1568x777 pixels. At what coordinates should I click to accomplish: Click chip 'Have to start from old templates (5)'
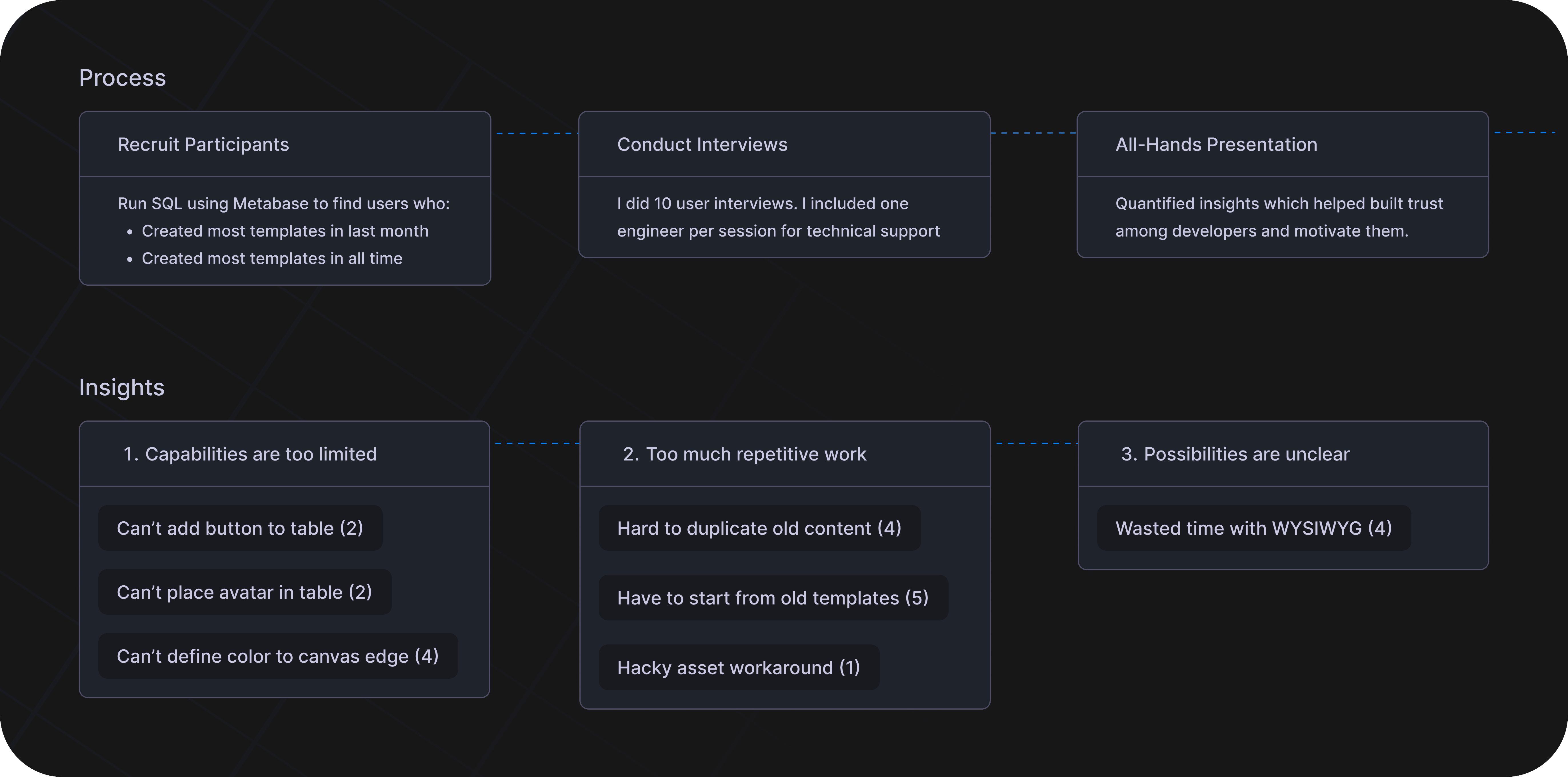[x=773, y=598]
